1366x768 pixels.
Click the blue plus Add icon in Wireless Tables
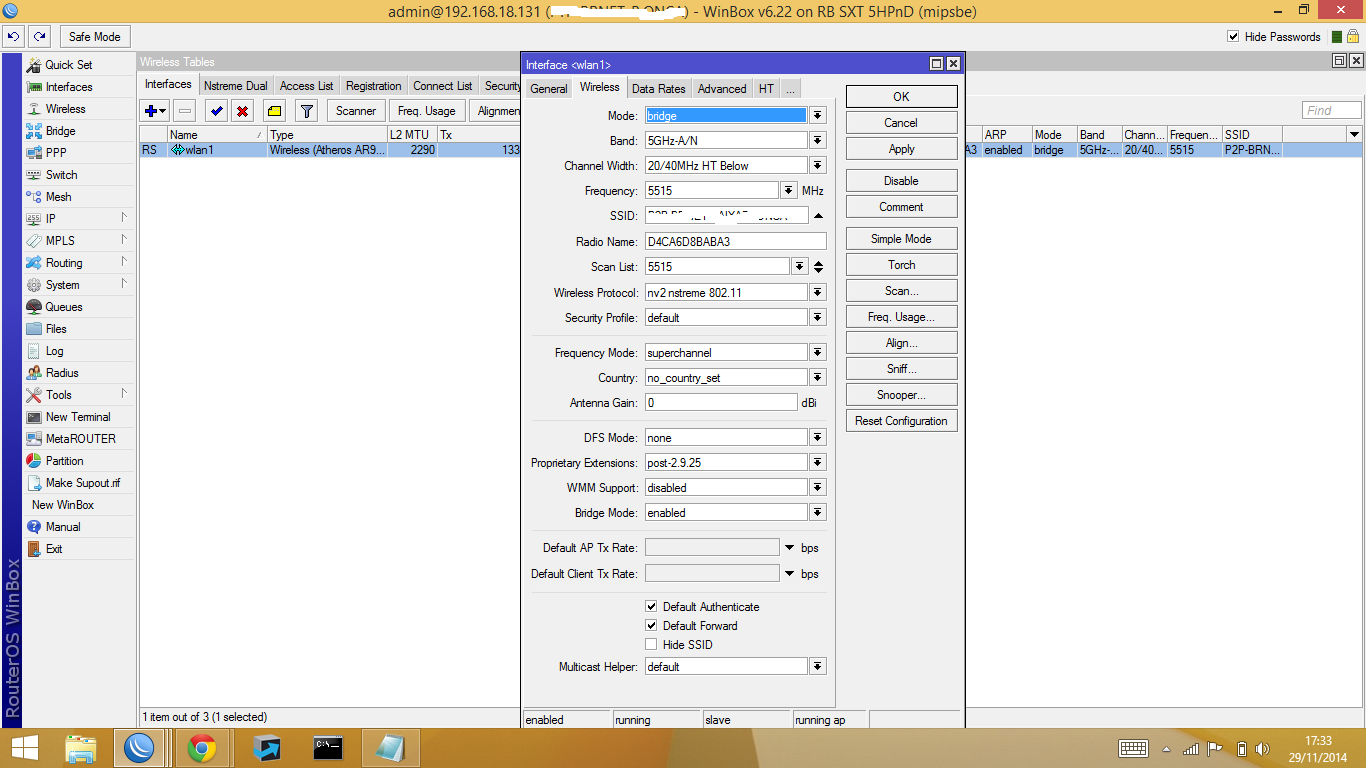click(155, 111)
